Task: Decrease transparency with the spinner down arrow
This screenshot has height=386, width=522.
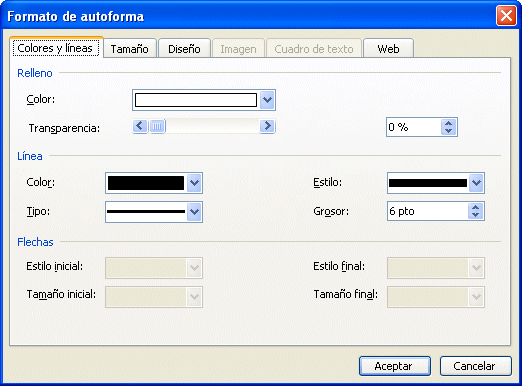Action: 449,131
